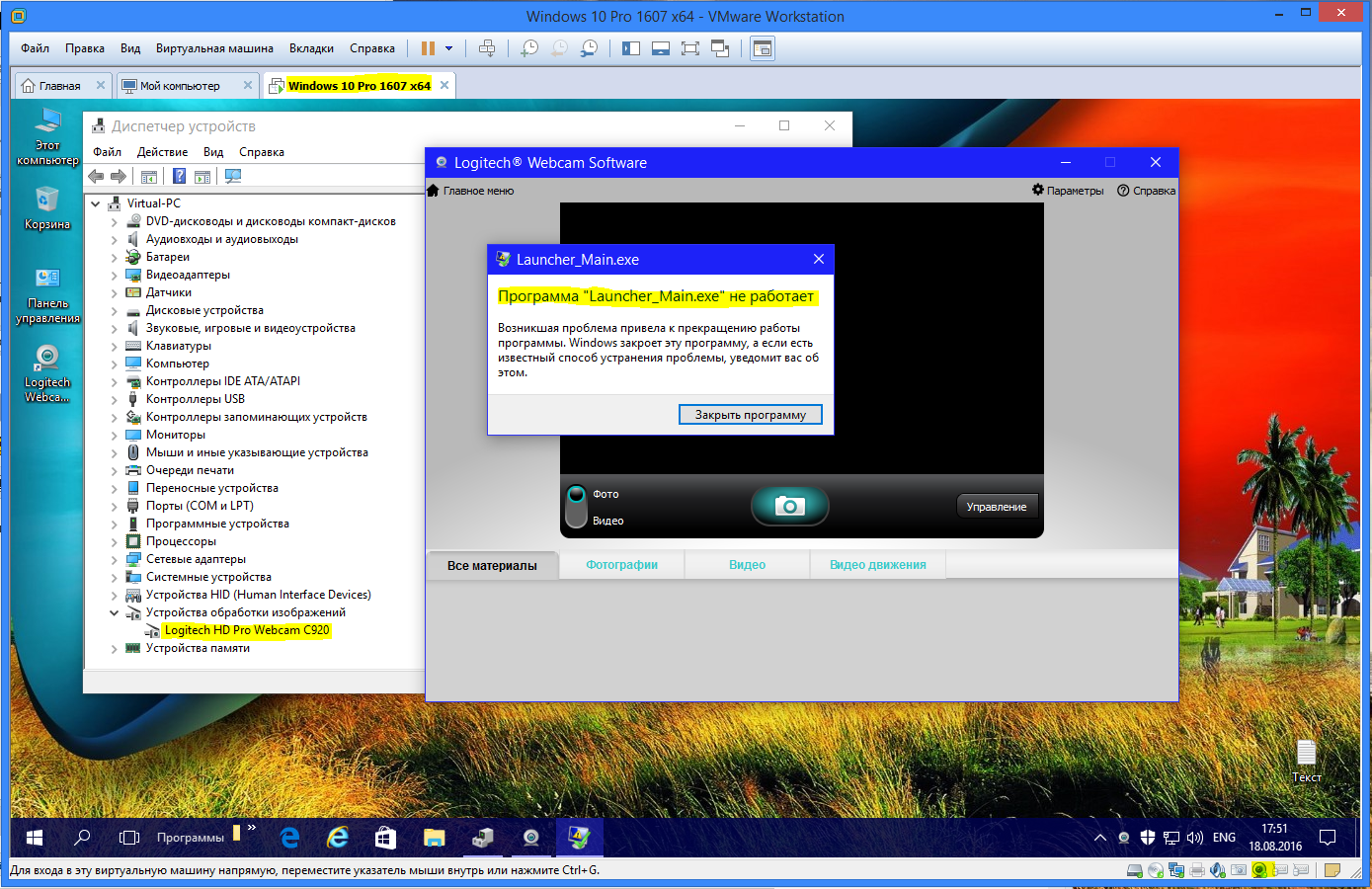This screenshot has width=1372, height=889.
Task: Launch Microsoft Edge from the taskbar
Action: (x=289, y=838)
